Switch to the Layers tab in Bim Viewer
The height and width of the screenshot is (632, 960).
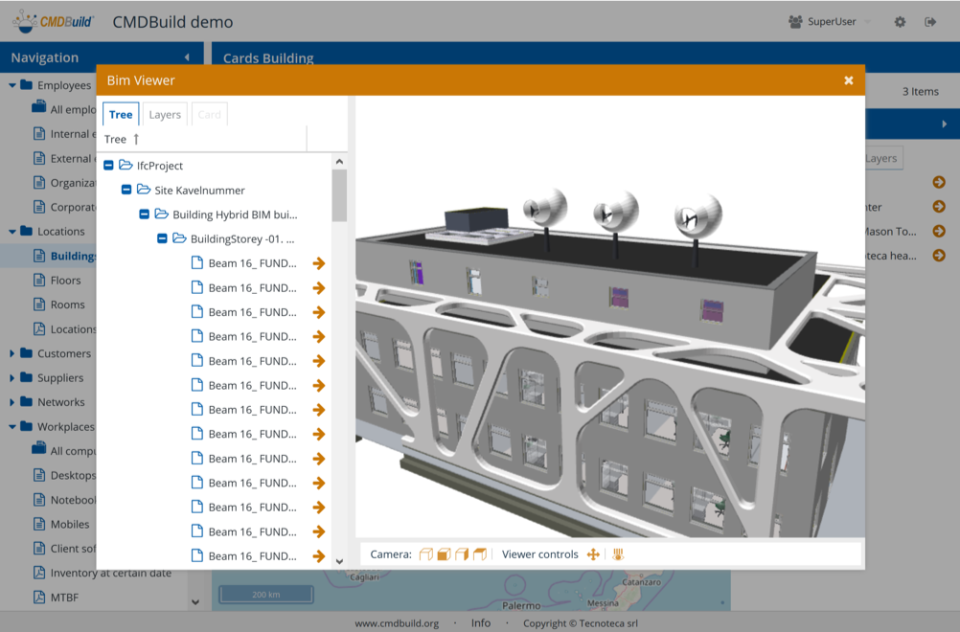pyautogui.click(x=165, y=115)
